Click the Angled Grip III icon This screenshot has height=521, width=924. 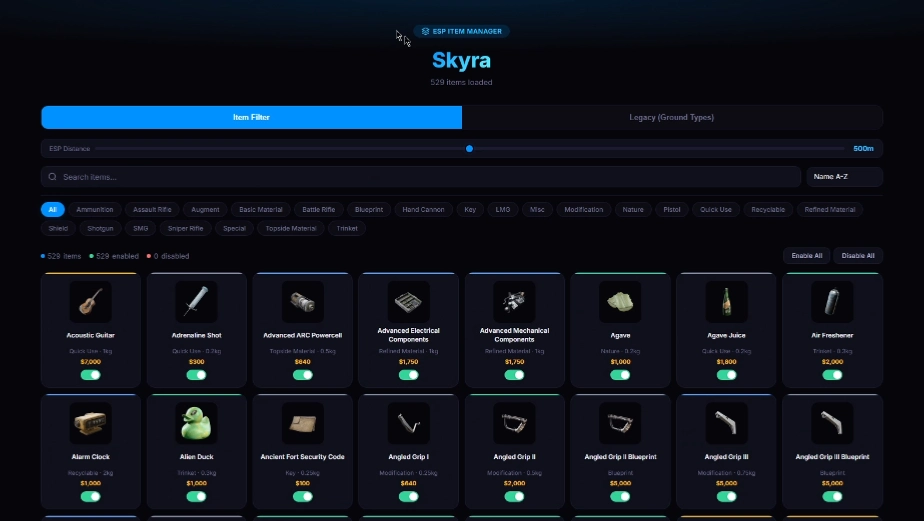(726, 423)
